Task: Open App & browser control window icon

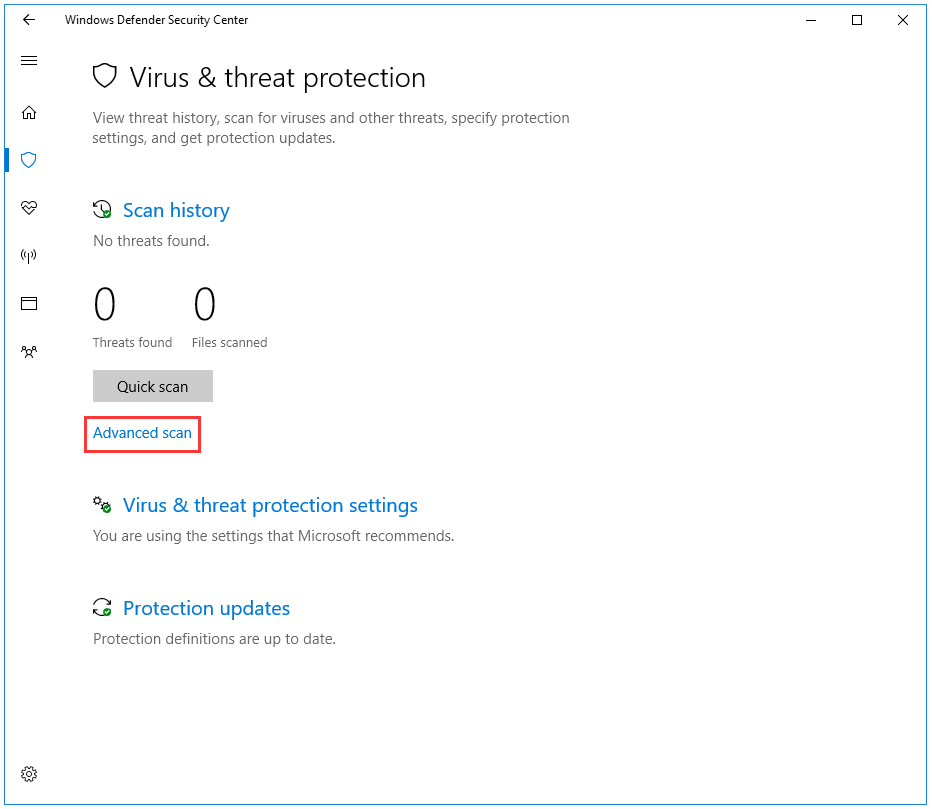Action: pyautogui.click(x=29, y=304)
